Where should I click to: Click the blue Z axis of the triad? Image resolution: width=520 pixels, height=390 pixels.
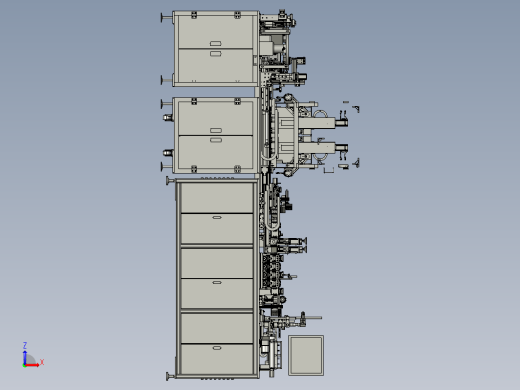(x=25, y=357)
